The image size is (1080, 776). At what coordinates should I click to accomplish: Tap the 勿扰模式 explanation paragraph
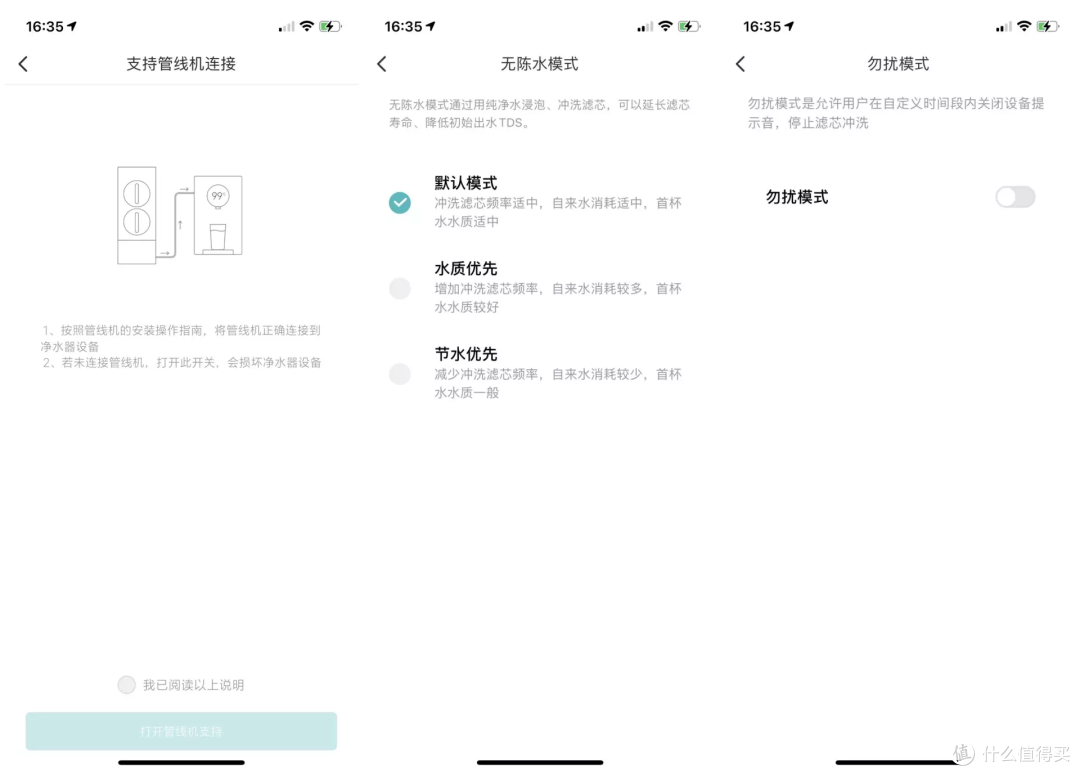pyautogui.click(x=896, y=113)
